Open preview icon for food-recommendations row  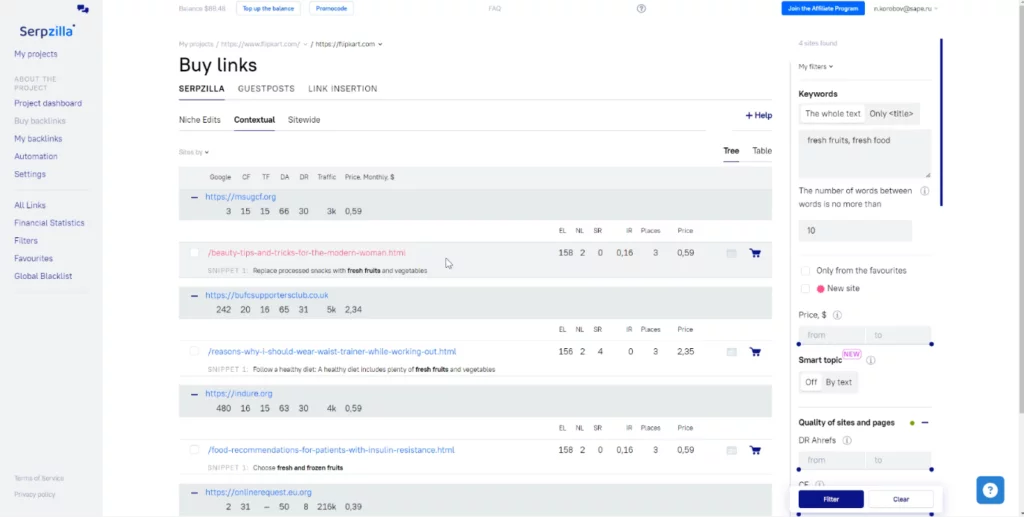pyautogui.click(x=731, y=450)
